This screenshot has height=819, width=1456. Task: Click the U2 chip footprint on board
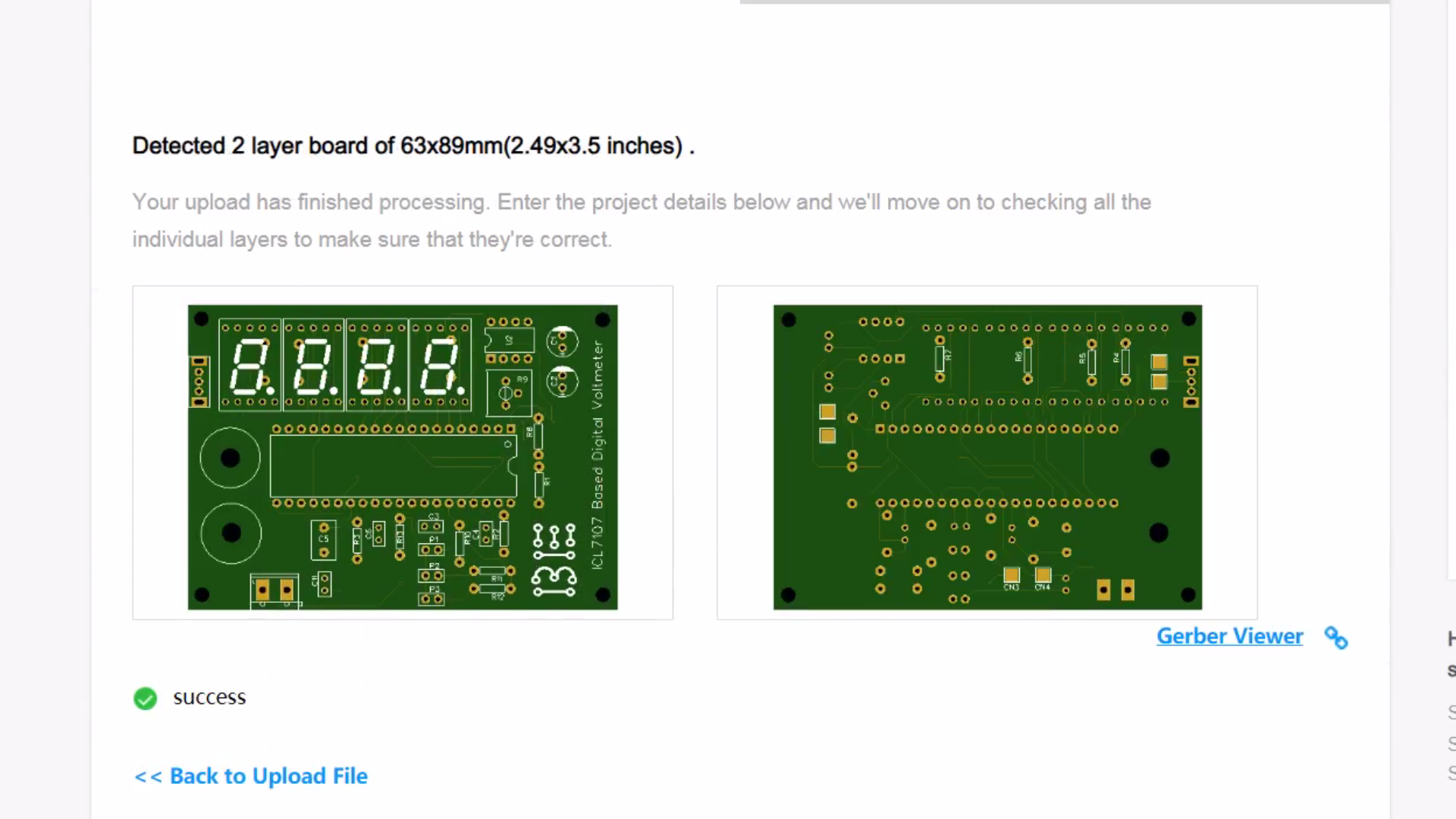(x=510, y=340)
